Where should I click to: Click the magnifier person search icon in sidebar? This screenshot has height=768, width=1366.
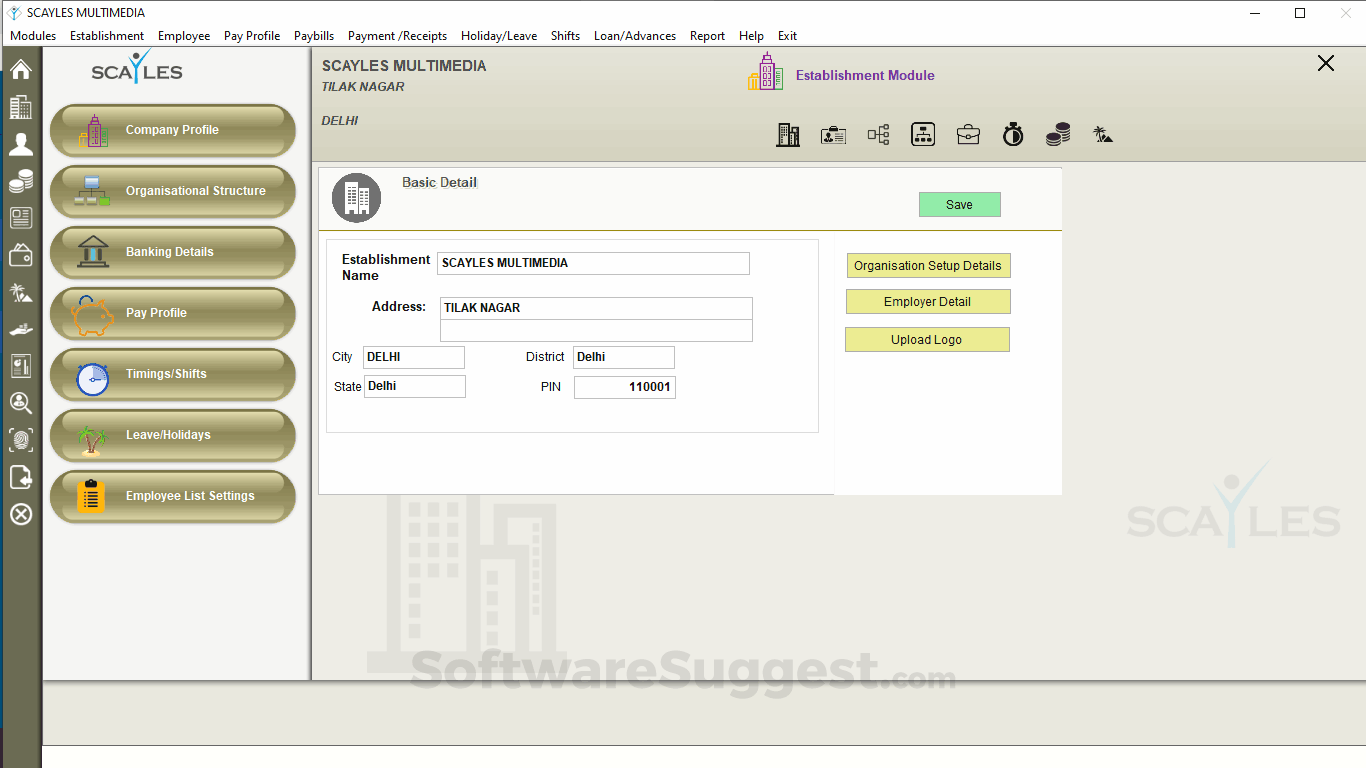[21, 403]
